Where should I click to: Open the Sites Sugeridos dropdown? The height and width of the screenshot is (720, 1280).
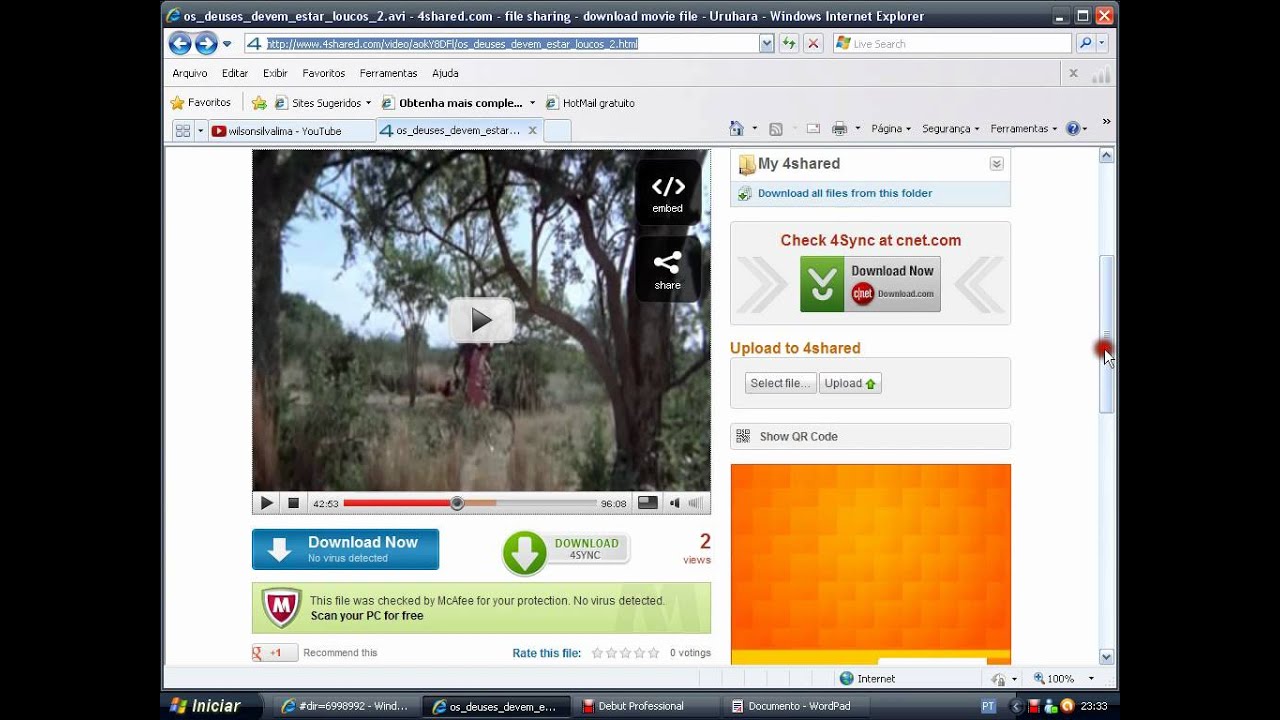pos(322,103)
